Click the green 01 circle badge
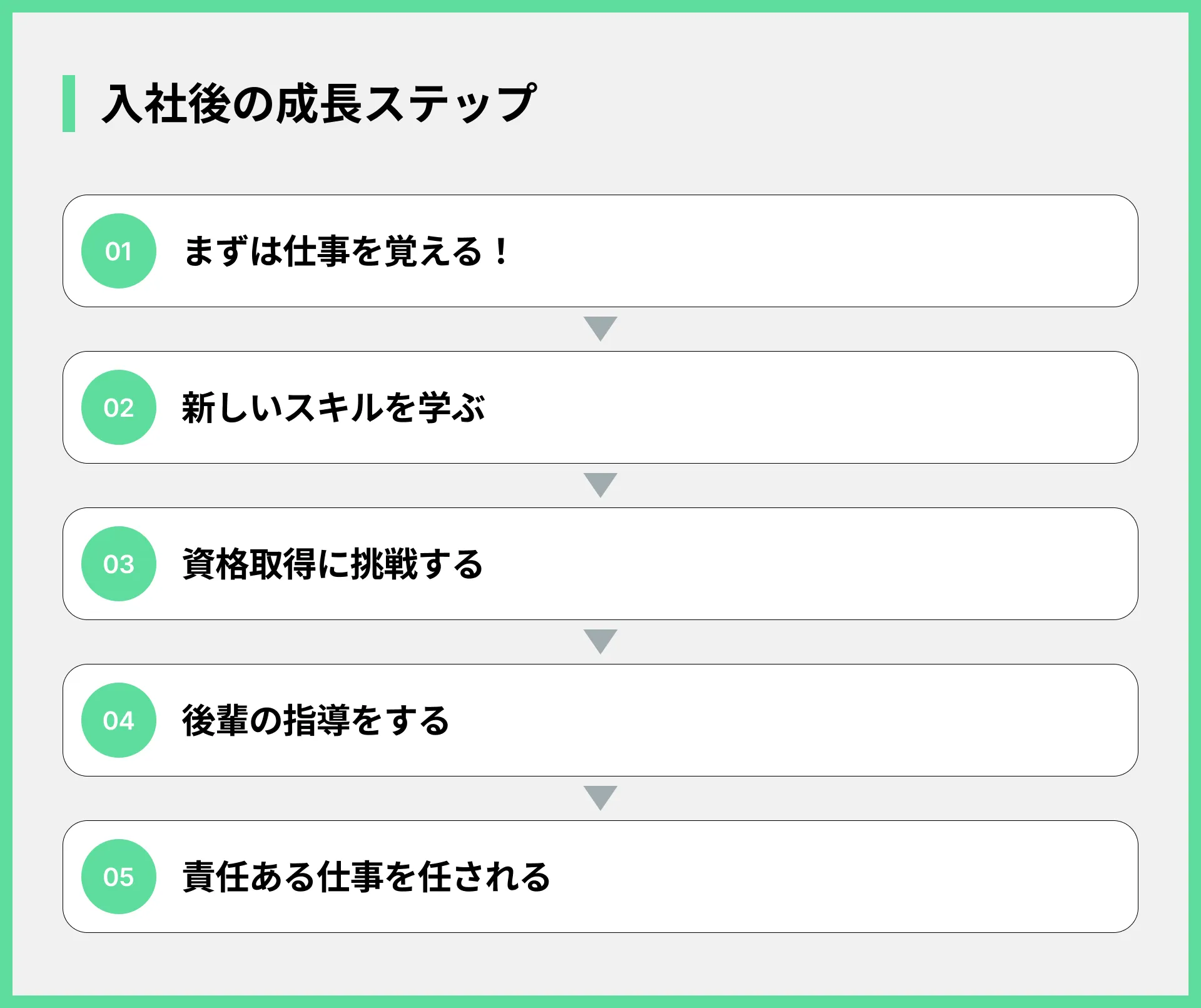 [x=119, y=251]
